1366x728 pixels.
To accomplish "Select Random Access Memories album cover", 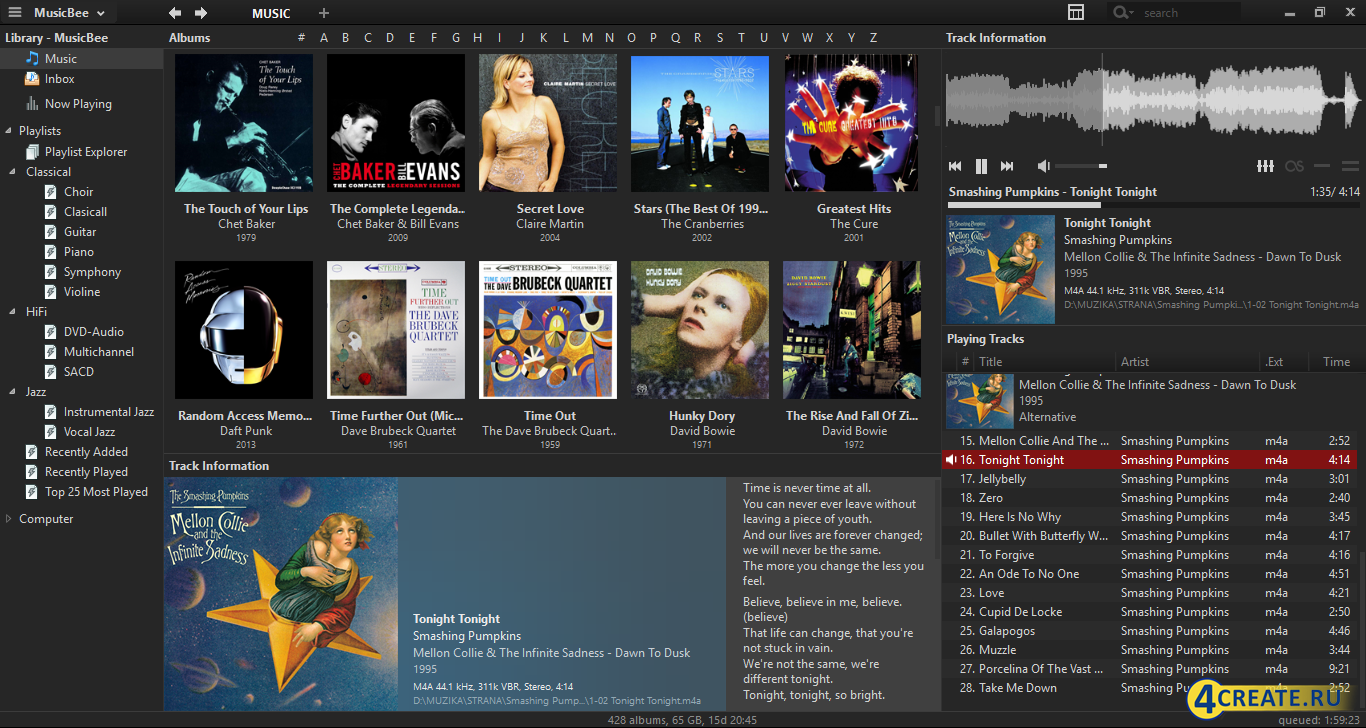I will 244,330.
